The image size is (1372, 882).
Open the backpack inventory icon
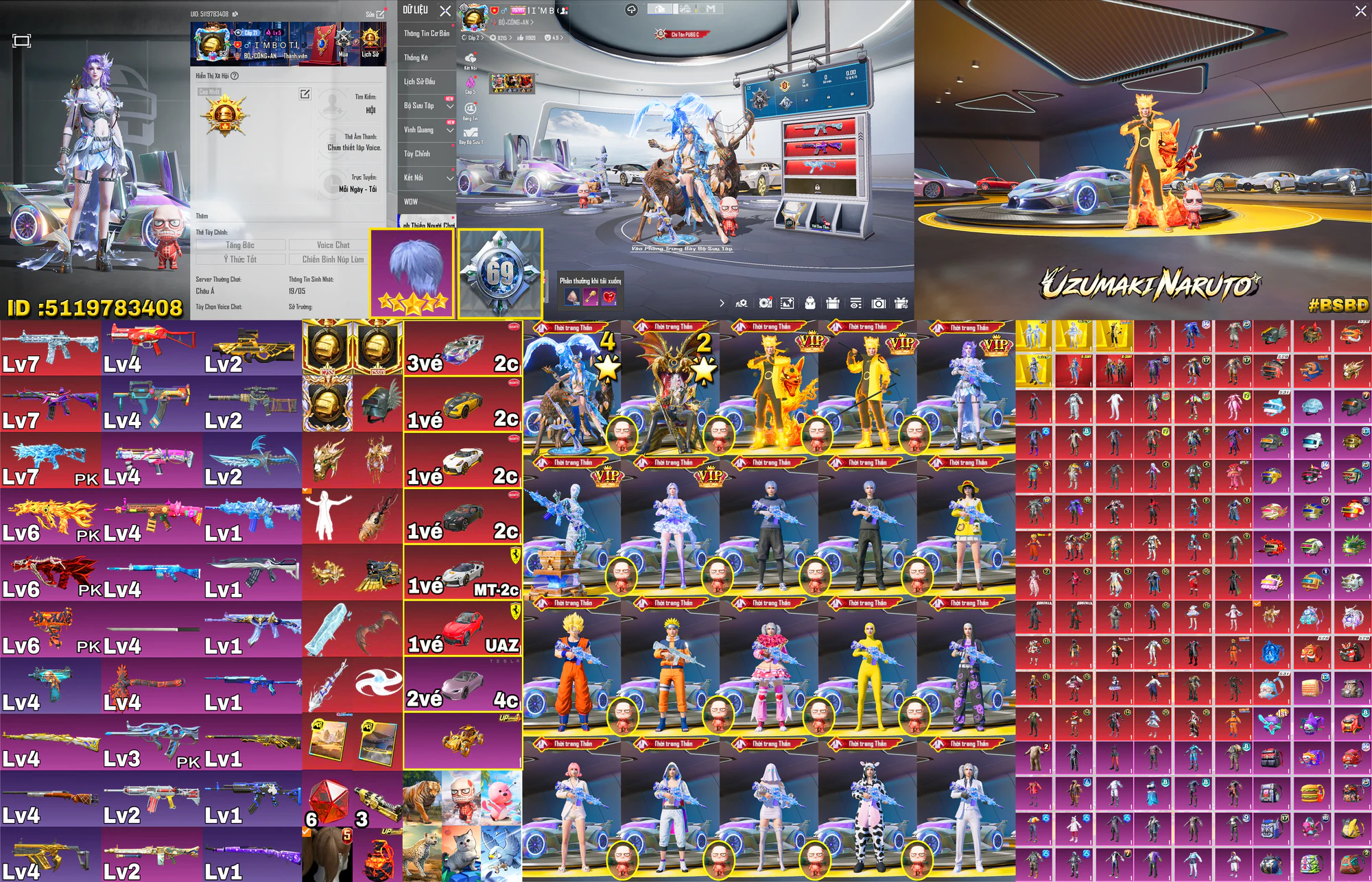tap(810, 302)
